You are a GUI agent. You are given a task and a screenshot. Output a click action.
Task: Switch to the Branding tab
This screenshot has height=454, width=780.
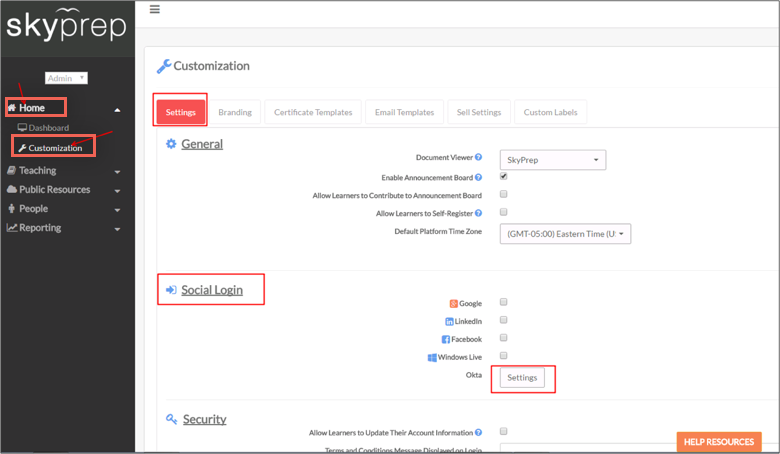pos(235,112)
